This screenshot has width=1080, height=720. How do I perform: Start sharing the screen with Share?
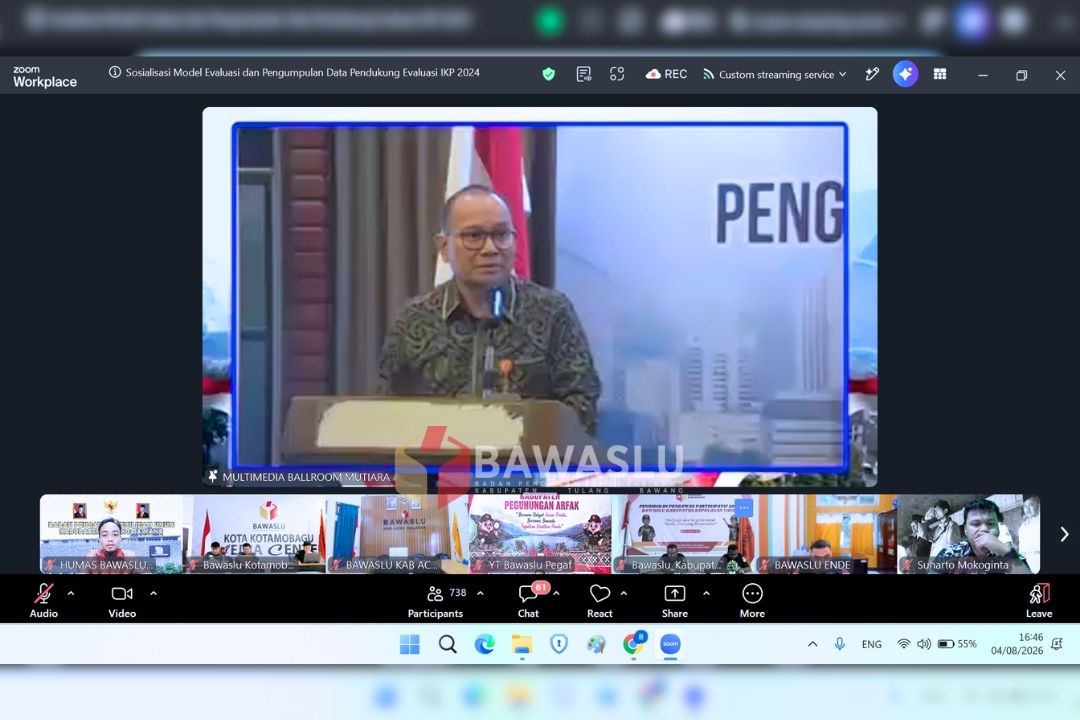674,600
